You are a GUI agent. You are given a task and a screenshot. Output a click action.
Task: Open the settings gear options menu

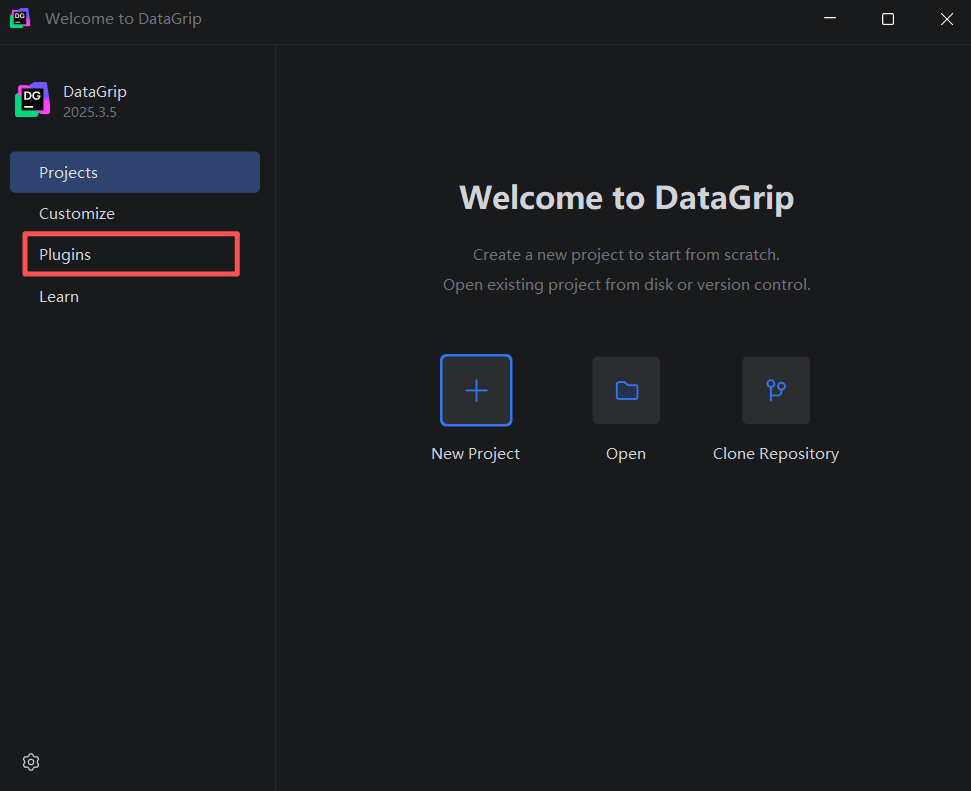[31, 762]
